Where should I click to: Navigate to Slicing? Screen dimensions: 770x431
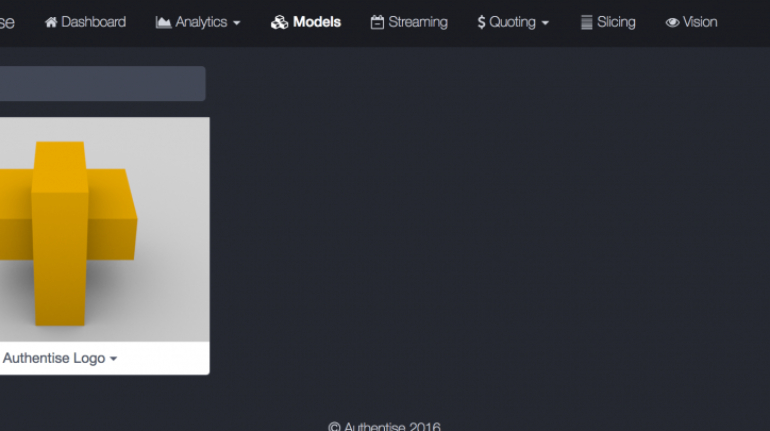(x=608, y=22)
